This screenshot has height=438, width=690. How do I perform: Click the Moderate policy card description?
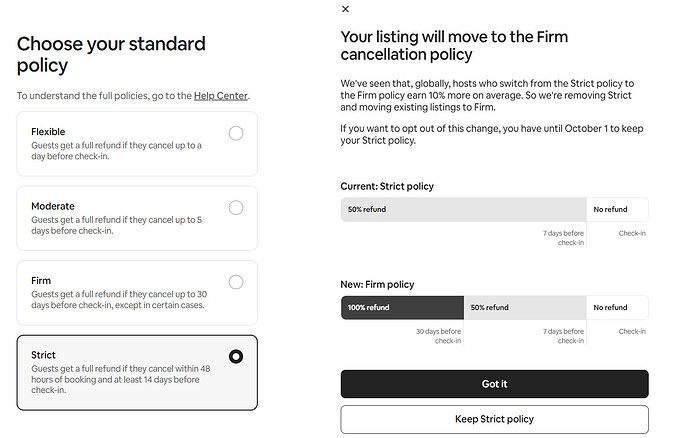pyautogui.click(x=117, y=225)
